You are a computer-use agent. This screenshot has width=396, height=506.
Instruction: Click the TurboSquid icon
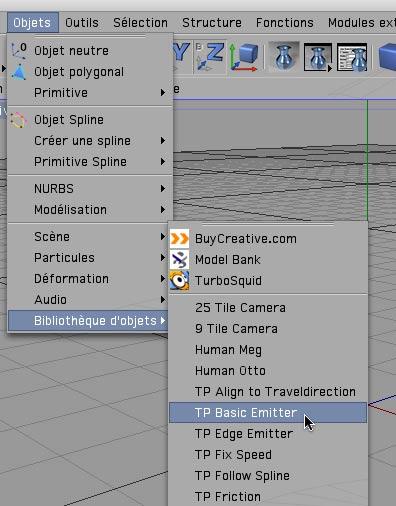point(179,281)
